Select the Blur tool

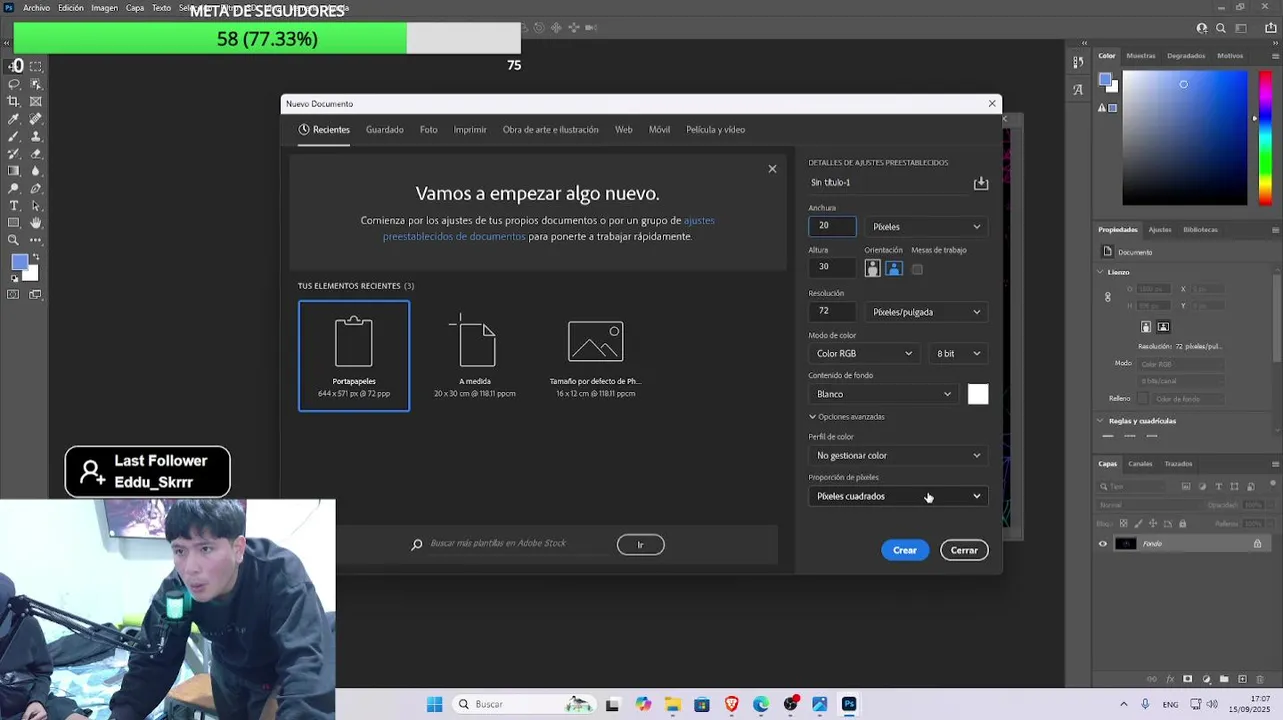click(x=36, y=171)
